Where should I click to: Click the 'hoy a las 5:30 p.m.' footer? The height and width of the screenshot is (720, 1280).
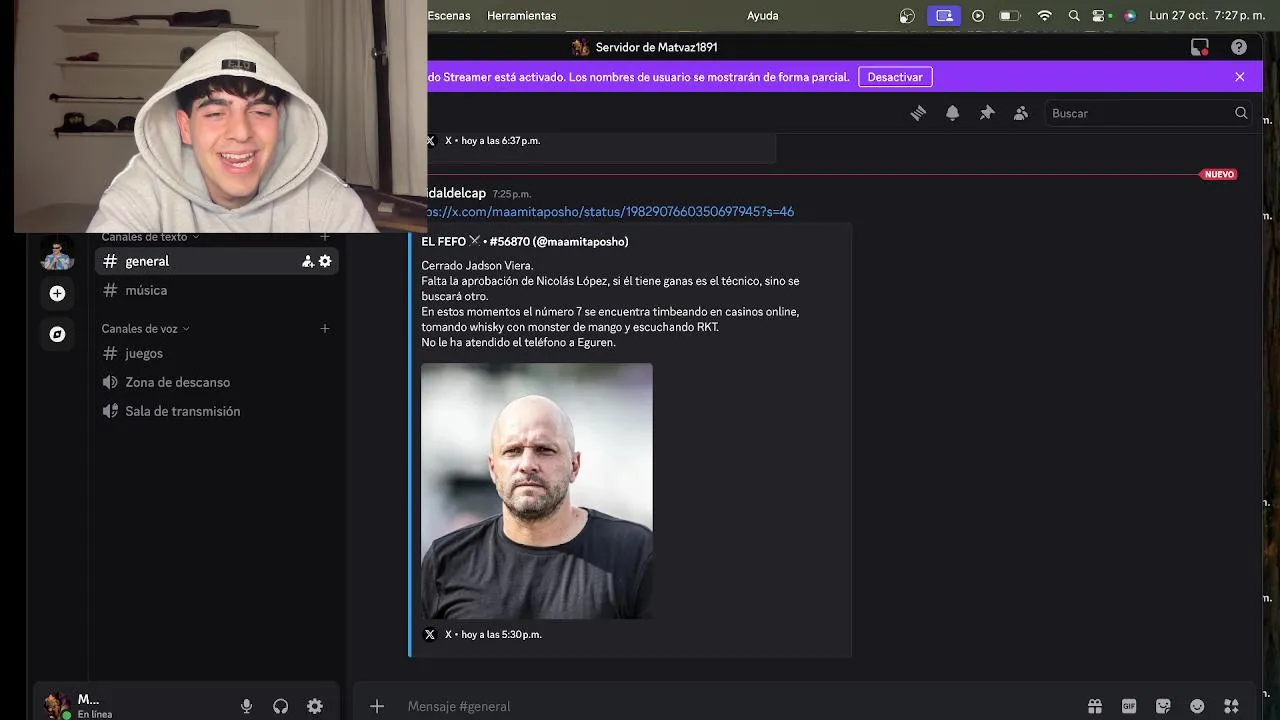click(501, 634)
